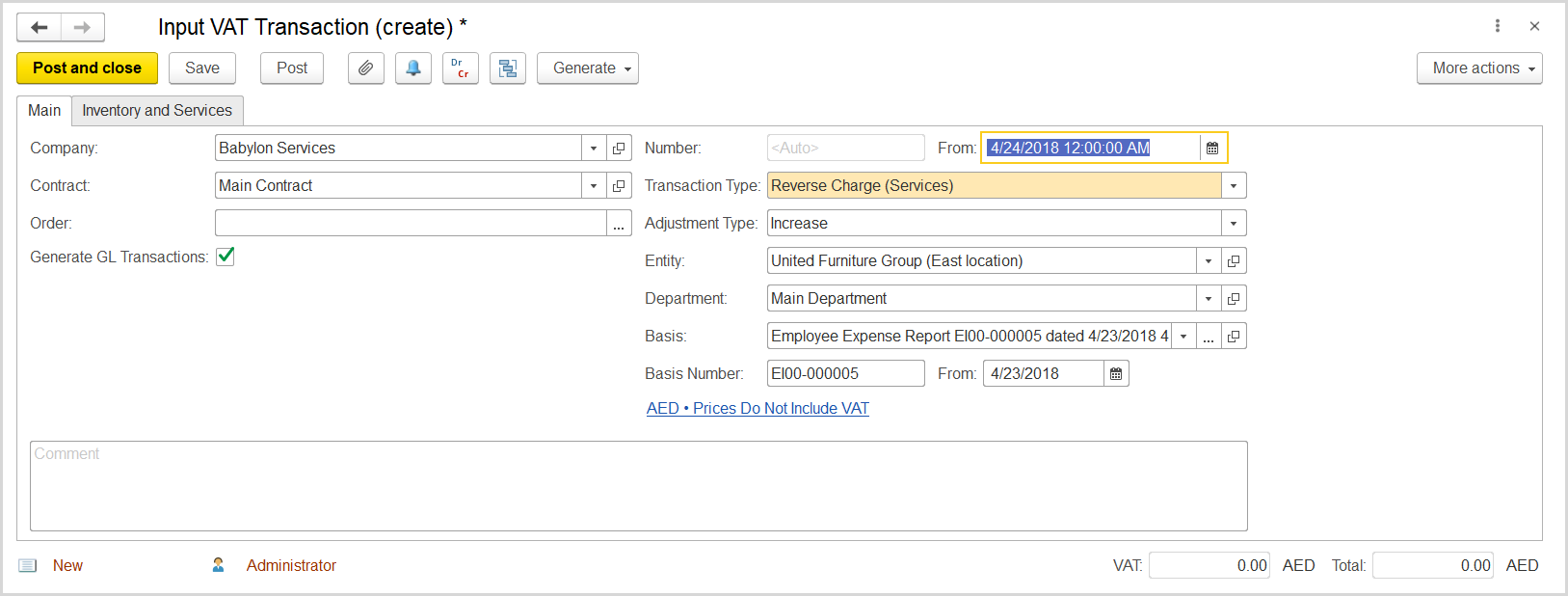Switch to the Main tab
1568x596 pixels.
click(44, 110)
